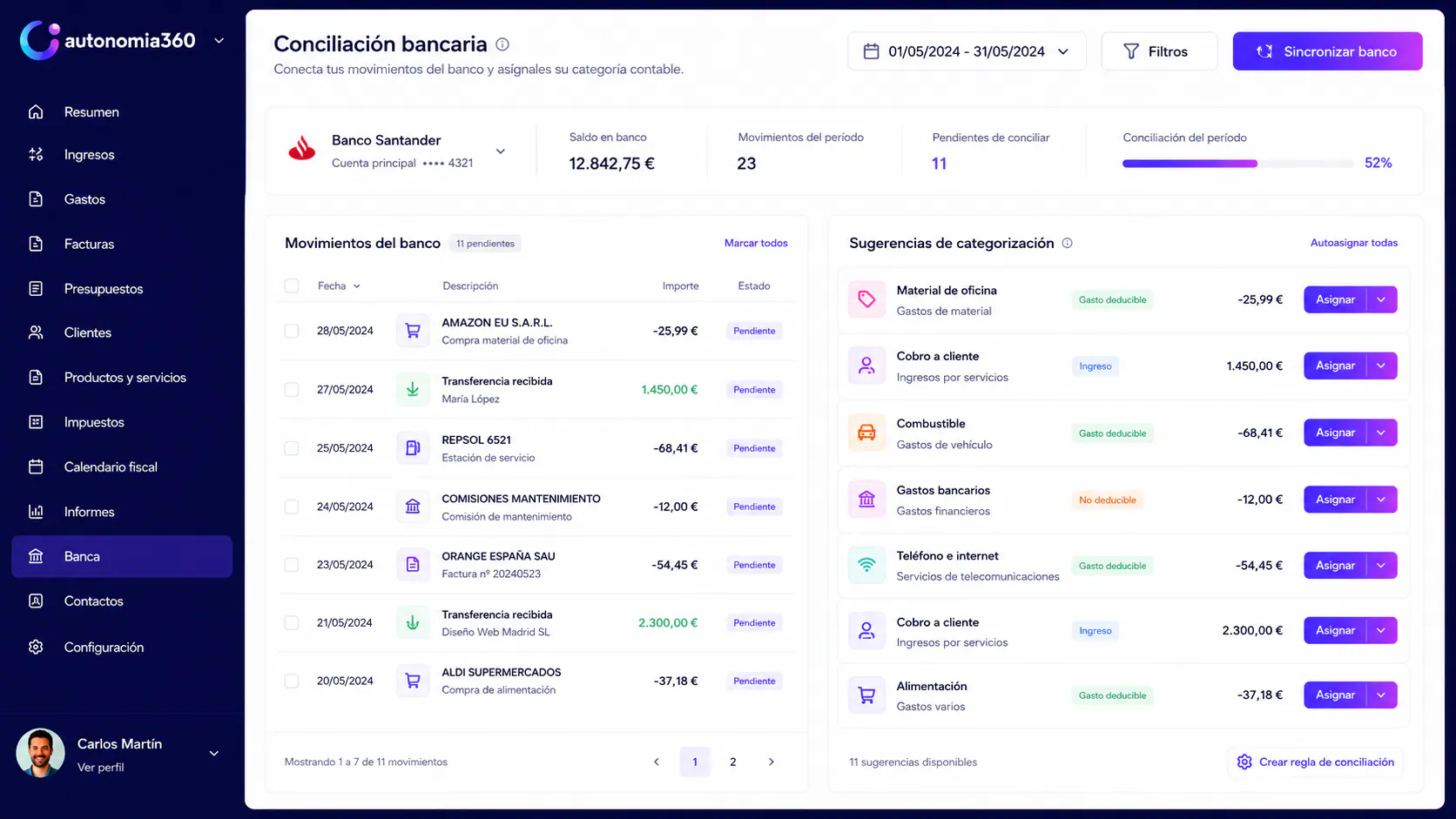The image size is (1456, 819).
Task: Click the document icon for ORANGE ESPAÑA SAU
Action: [413, 565]
